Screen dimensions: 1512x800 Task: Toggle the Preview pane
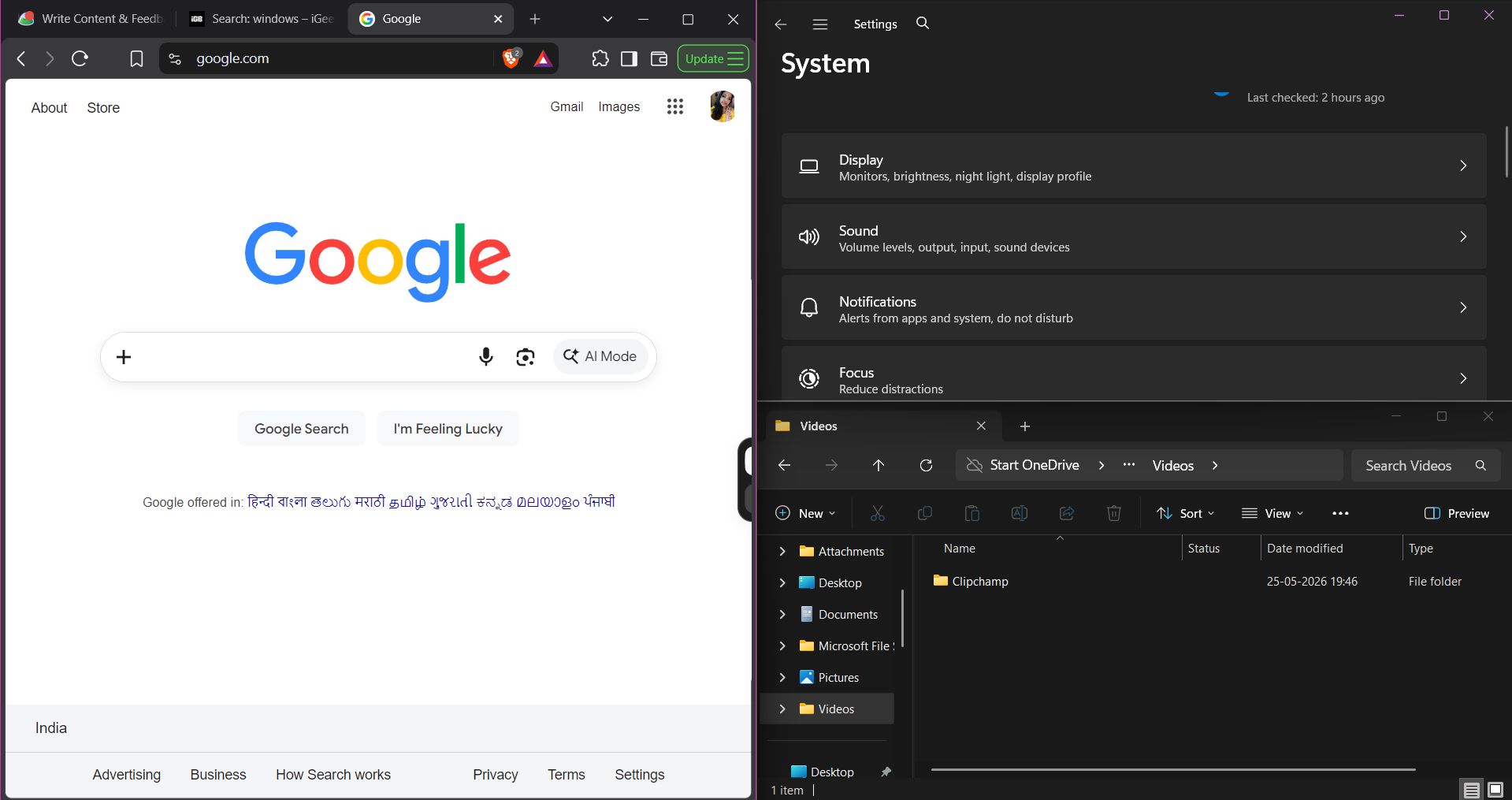coord(1457,513)
